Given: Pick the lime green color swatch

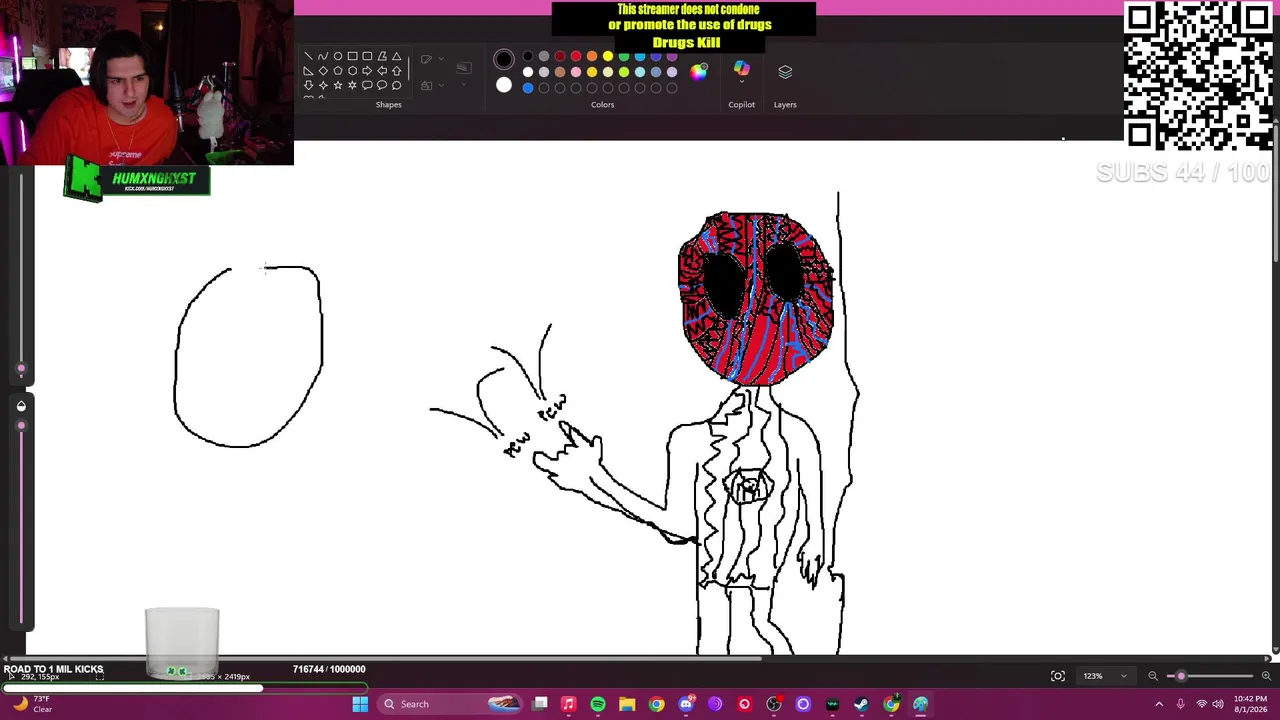Looking at the screenshot, I should coord(624,72).
